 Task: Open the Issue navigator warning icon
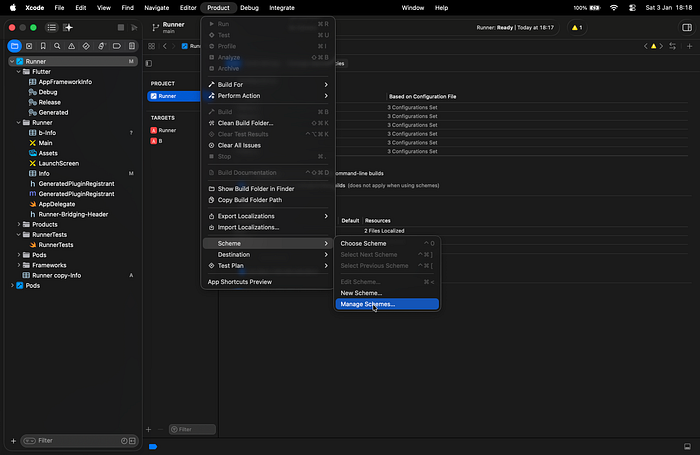[x=71, y=46]
